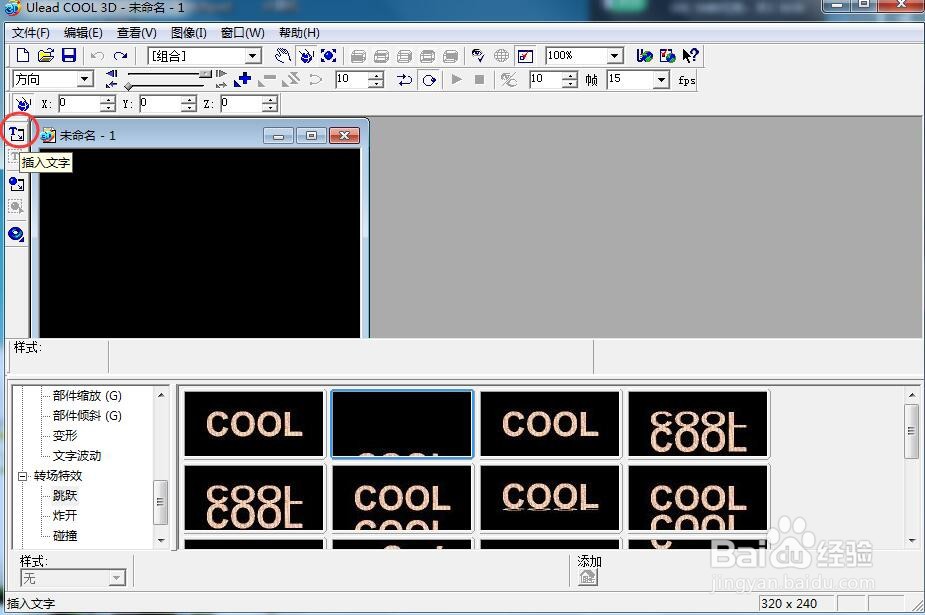Open the 查看(V) menu
The width and height of the screenshot is (925, 615).
[x=137, y=33]
